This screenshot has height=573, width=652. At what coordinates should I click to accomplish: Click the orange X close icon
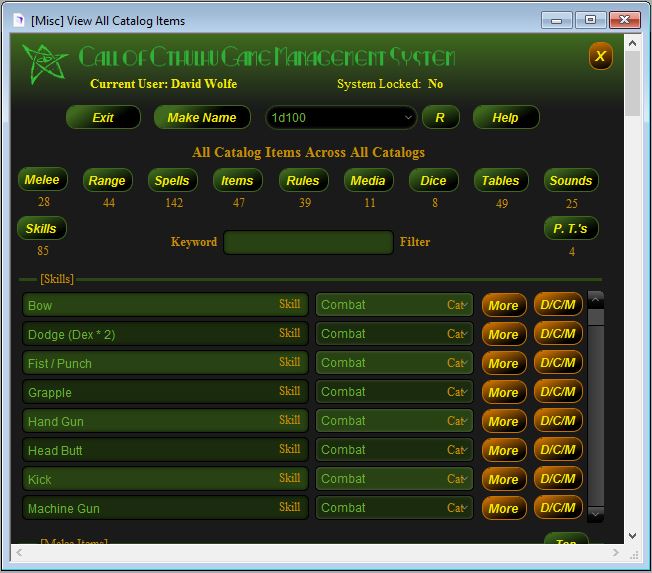[600, 56]
